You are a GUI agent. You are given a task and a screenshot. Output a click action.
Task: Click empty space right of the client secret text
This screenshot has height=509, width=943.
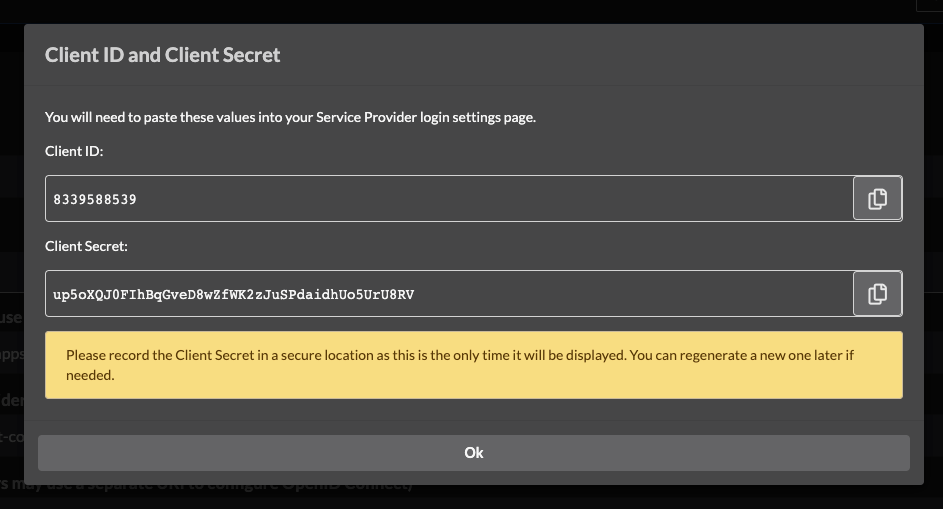[631, 294]
